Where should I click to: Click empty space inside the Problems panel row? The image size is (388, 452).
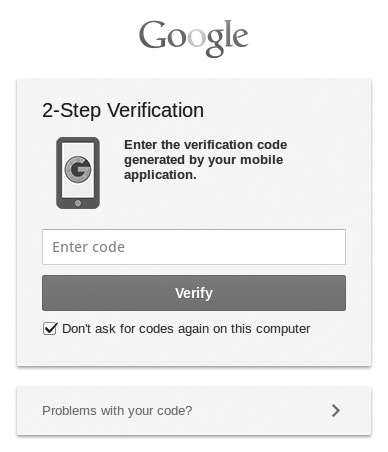260,411
